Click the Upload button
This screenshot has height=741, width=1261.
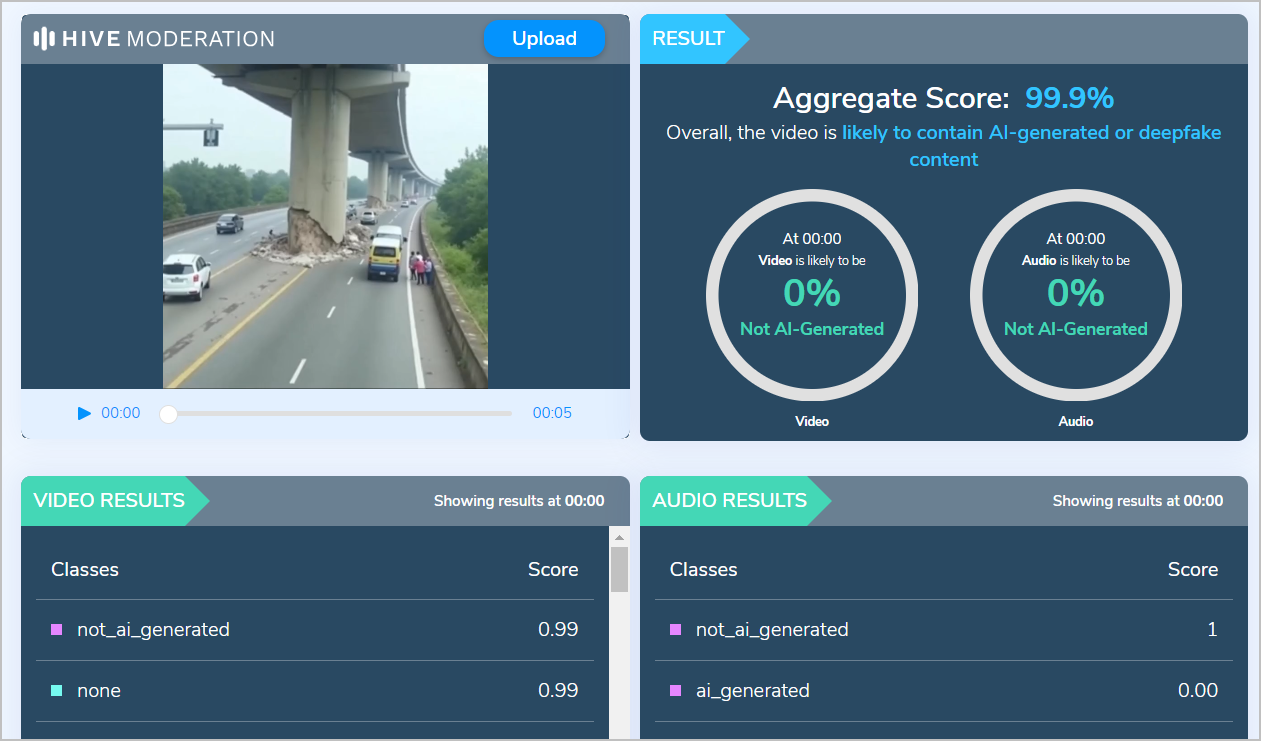click(x=544, y=39)
